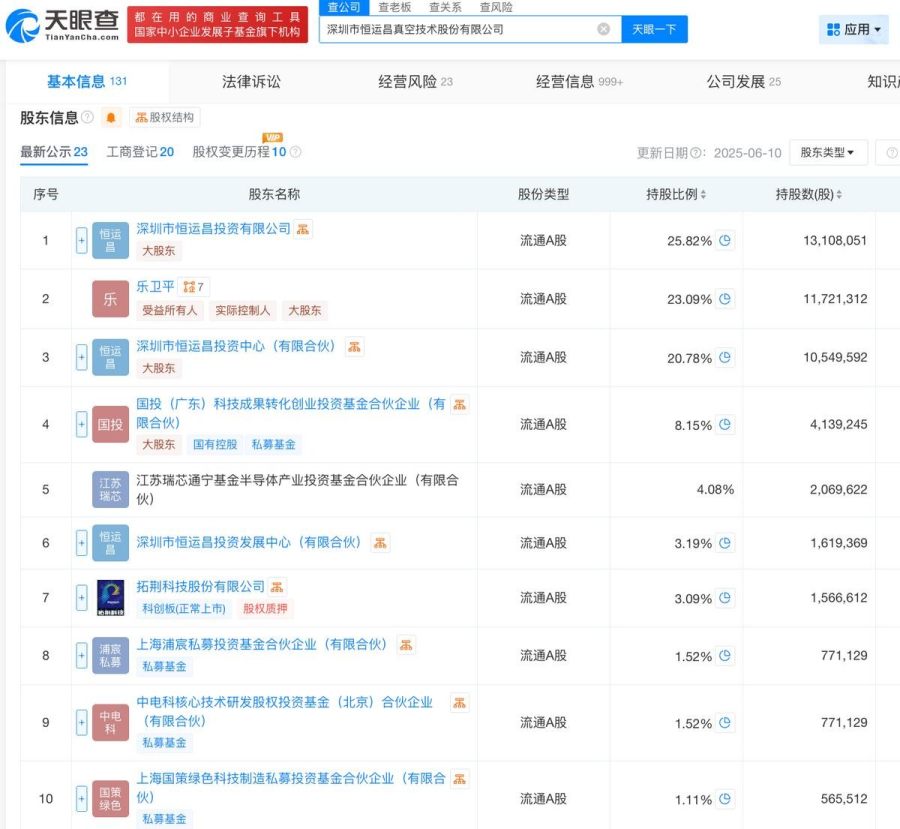Image resolution: width=900 pixels, height=829 pixels.
Task: Open equity chart icon for 上海浦宸私募投资基金
Action: pyautogui.click(x=406, y=645)
